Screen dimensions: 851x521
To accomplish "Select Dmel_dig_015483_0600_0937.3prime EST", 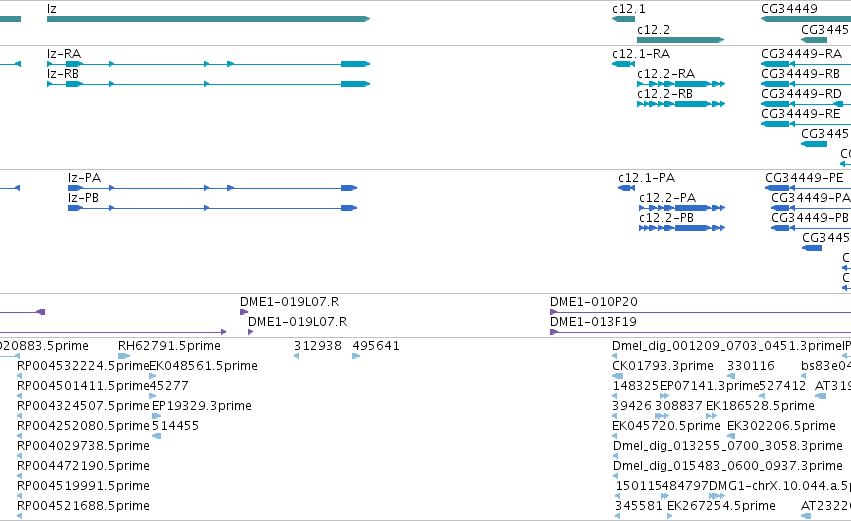I will [x=616, y=476].
